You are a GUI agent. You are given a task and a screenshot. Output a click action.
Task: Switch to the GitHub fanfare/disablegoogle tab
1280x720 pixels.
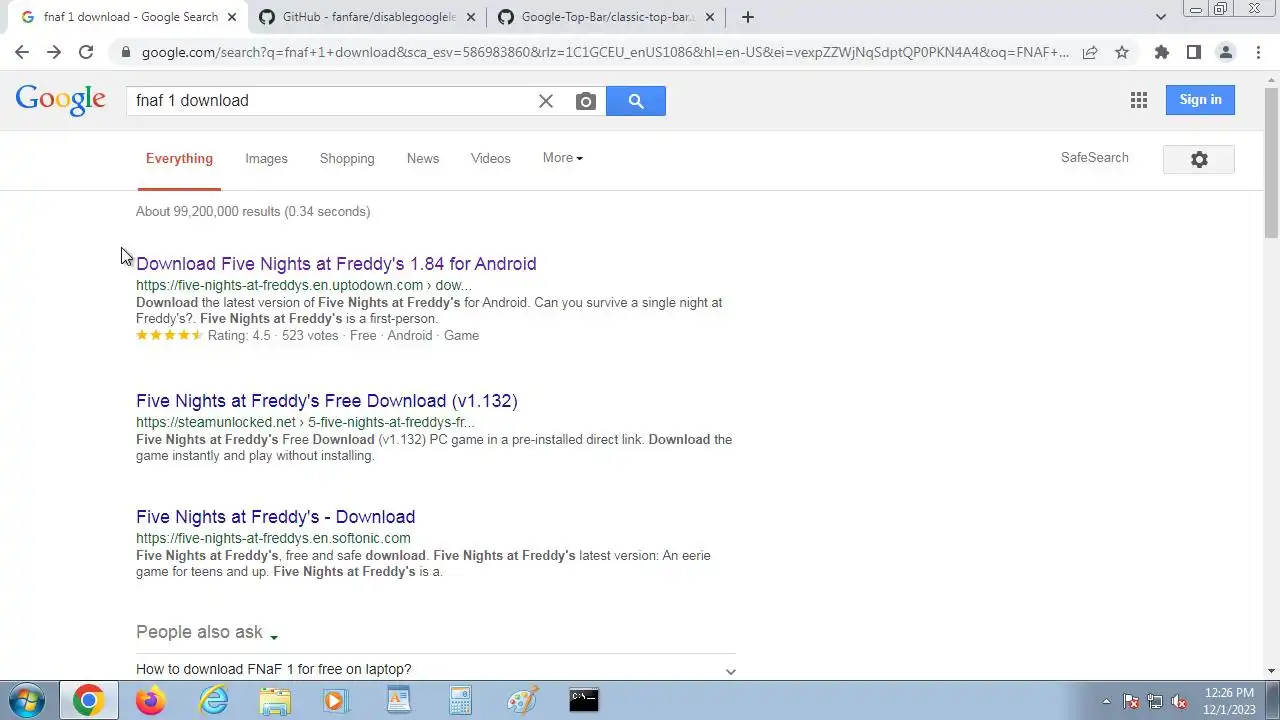coord(370,17)
